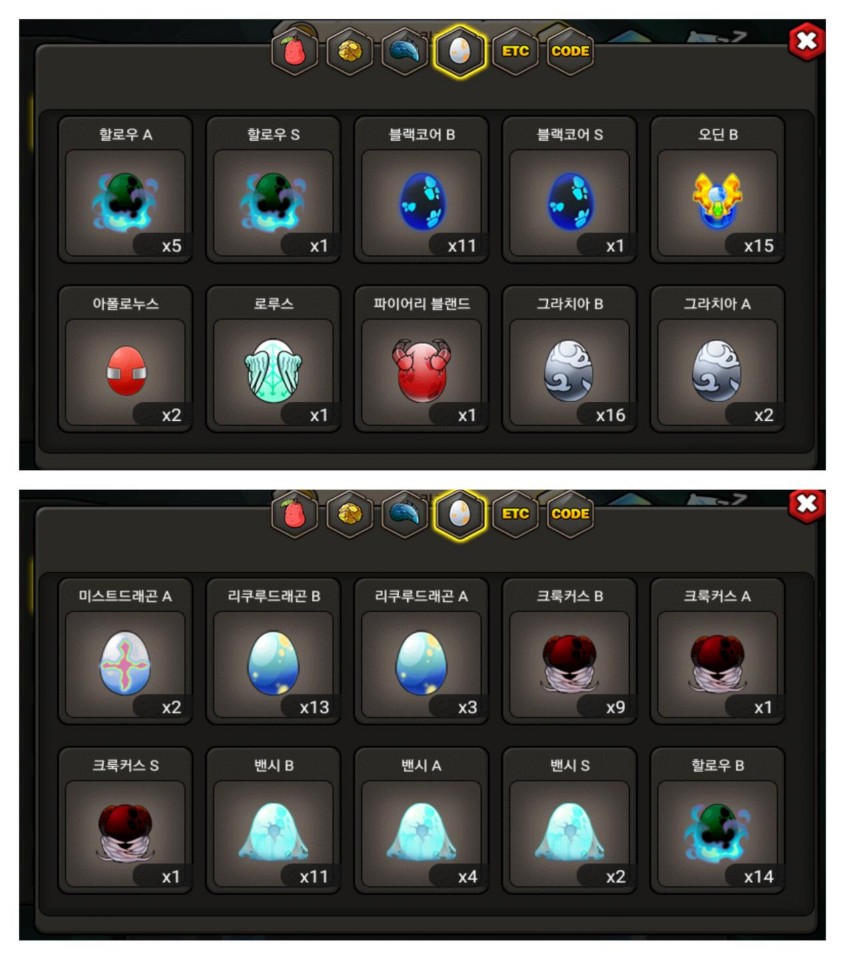Pick the 리쿠루드래곤 B blue egg
The image size is (845, 960).
tap(273, 651)
